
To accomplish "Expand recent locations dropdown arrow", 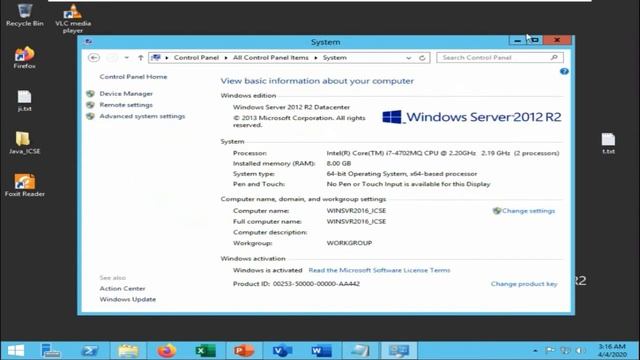I will point(127,58).
